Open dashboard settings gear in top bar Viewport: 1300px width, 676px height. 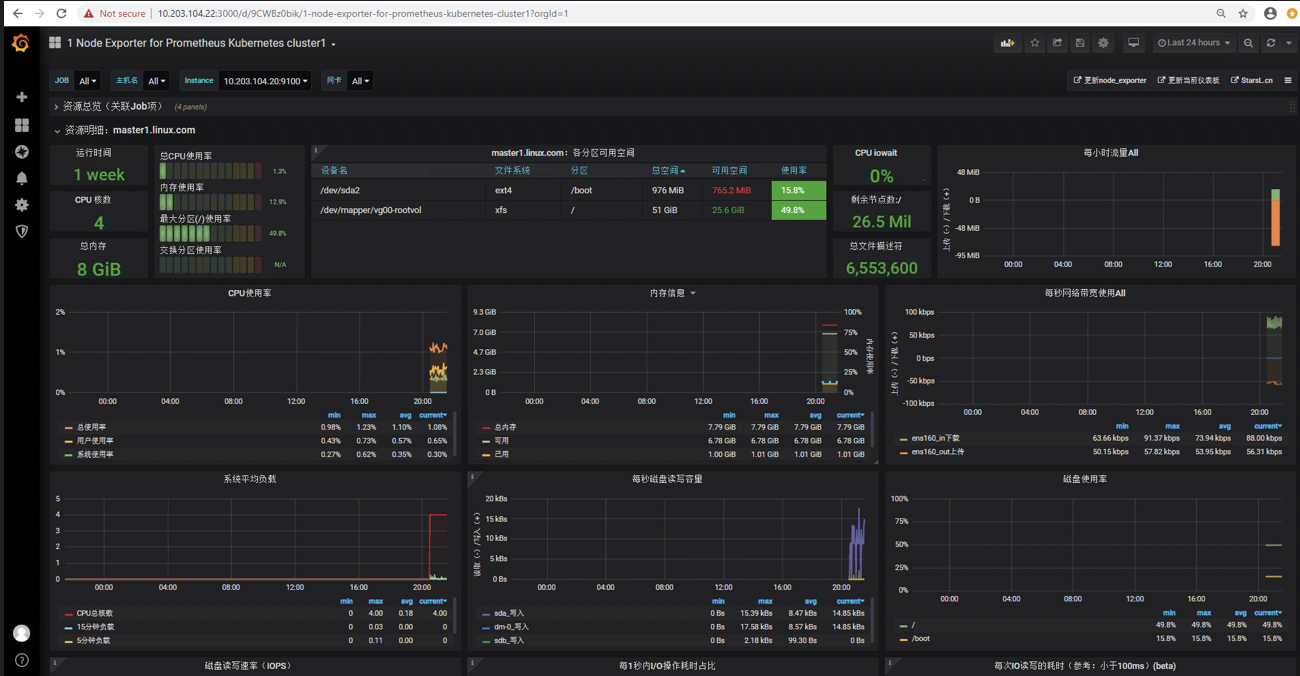tap(1103, 43)
